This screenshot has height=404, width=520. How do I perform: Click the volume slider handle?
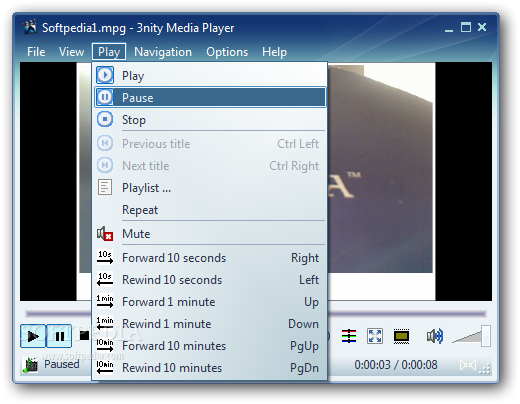pos(486,336)
